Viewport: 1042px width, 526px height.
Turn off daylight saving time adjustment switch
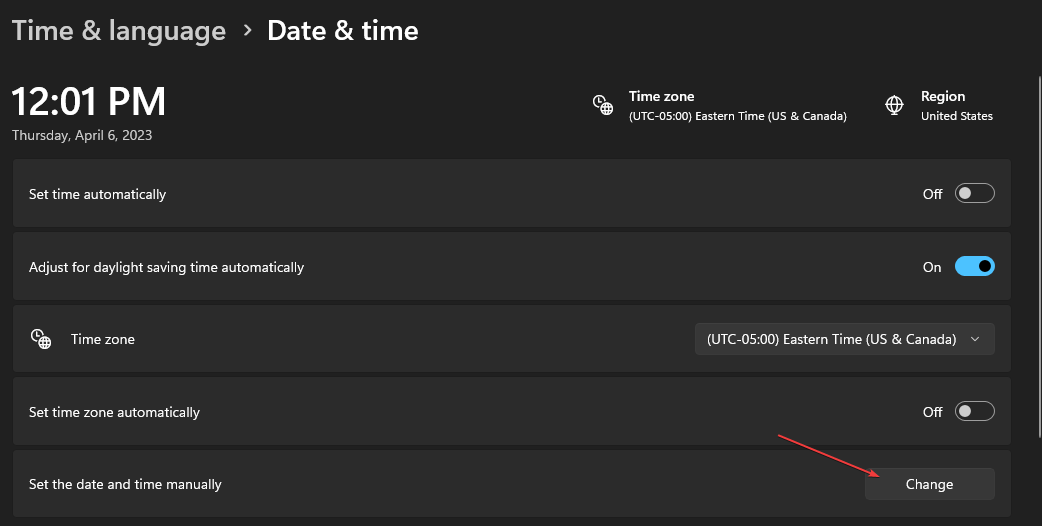[974, 267]
